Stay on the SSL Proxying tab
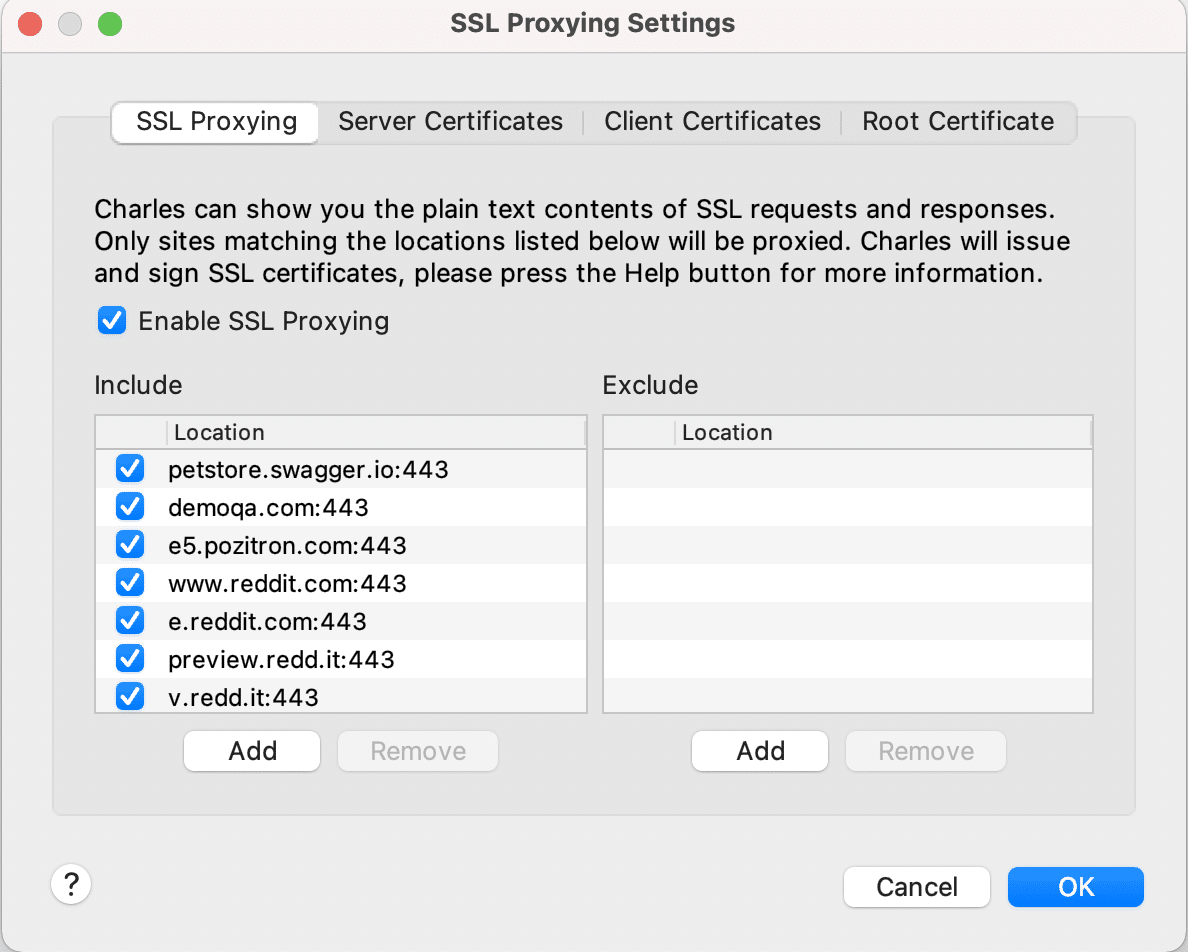The height and width of the screenshot is (952, 1188). click(x=214, y=121)
